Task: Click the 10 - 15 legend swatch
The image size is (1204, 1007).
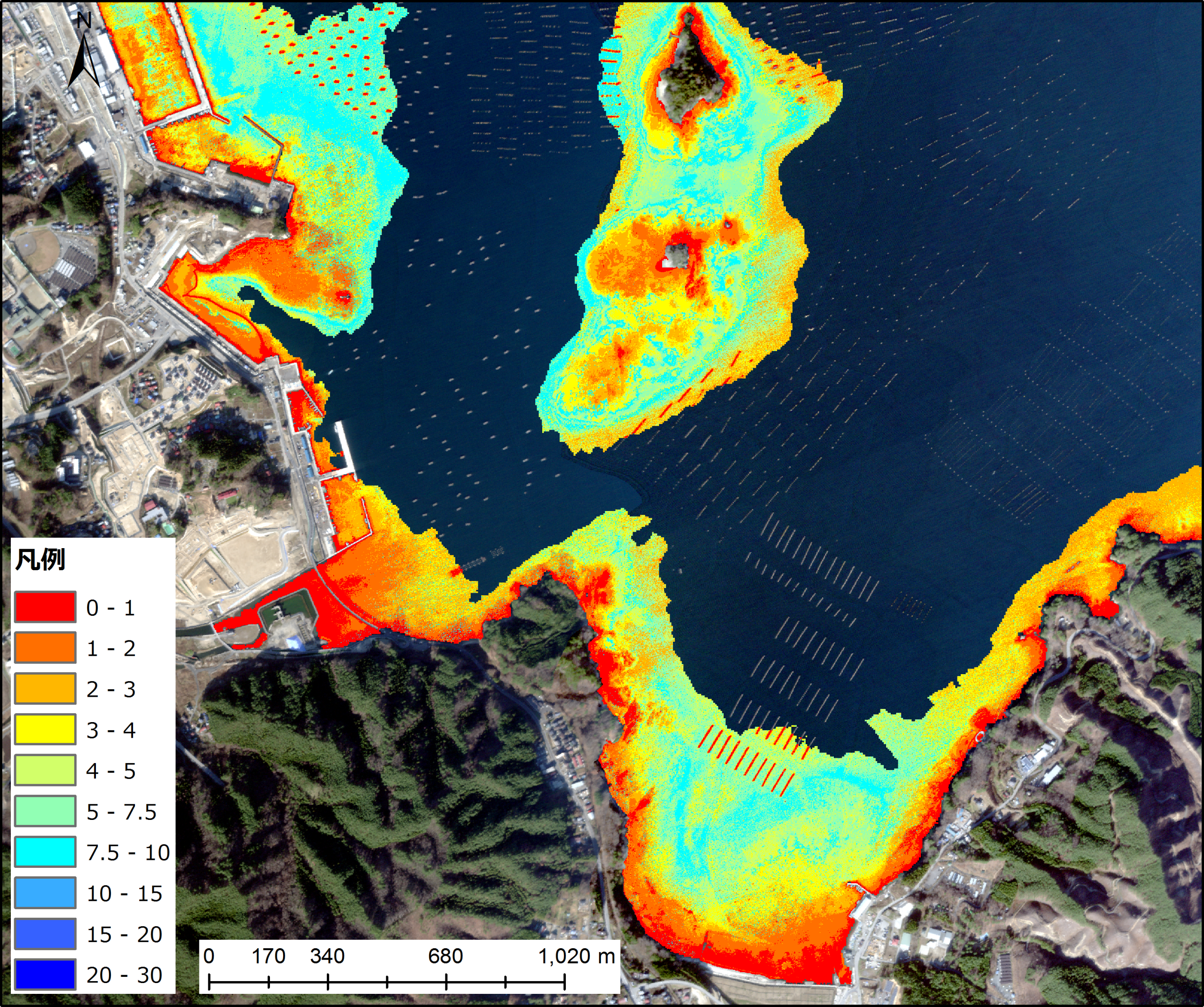Action: click(45, 893)
